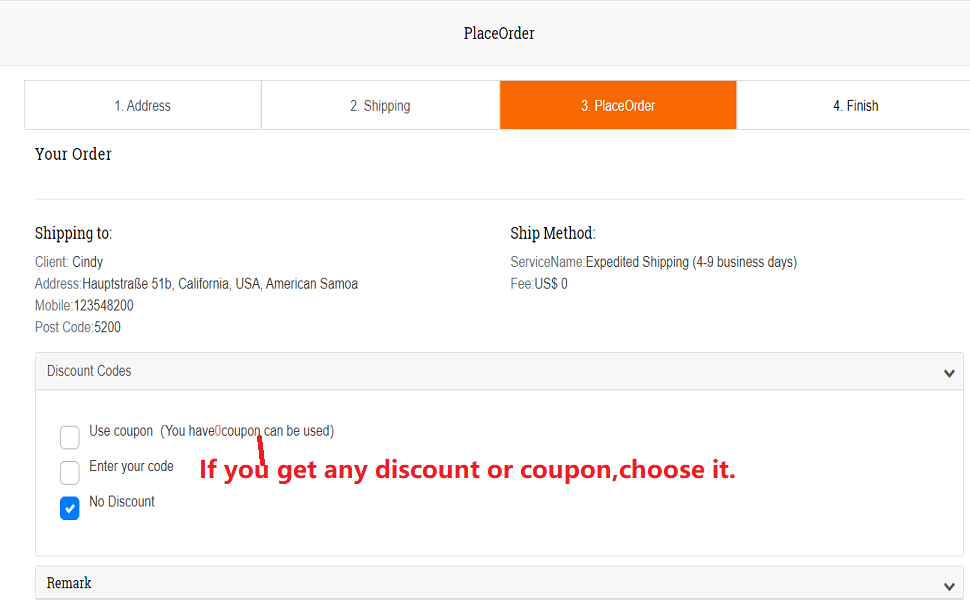
Task: Click the Expedited Shipping service name
Action: point(691,262)
